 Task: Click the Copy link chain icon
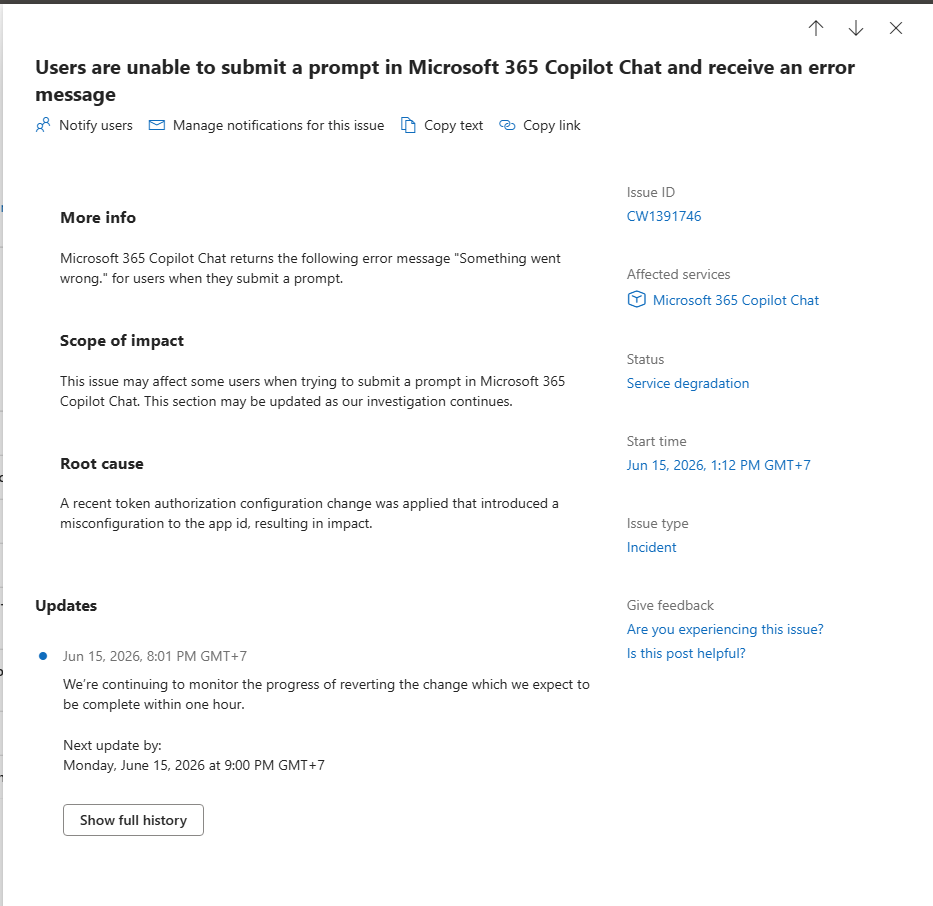507,126
